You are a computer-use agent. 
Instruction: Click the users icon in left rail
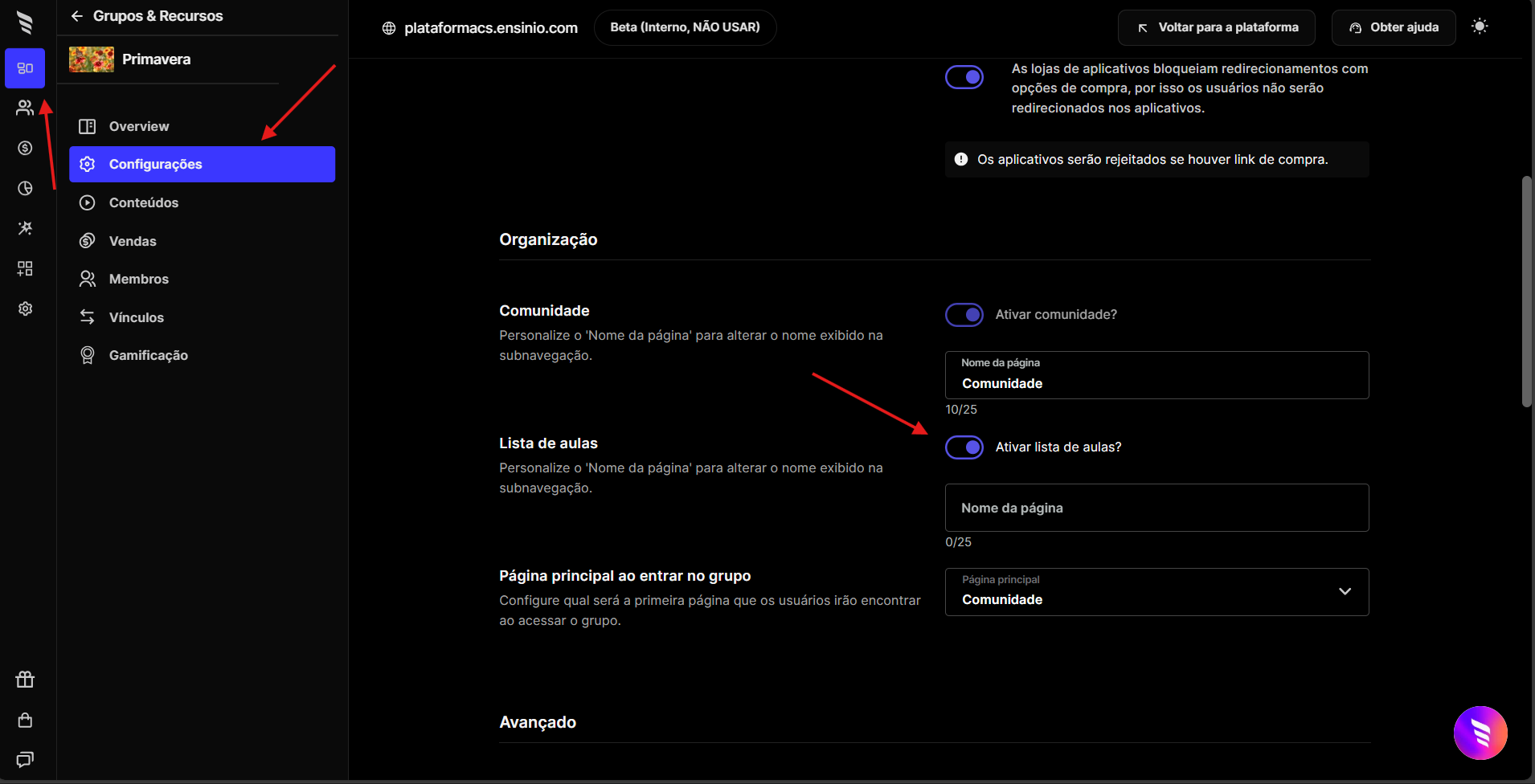25,108
